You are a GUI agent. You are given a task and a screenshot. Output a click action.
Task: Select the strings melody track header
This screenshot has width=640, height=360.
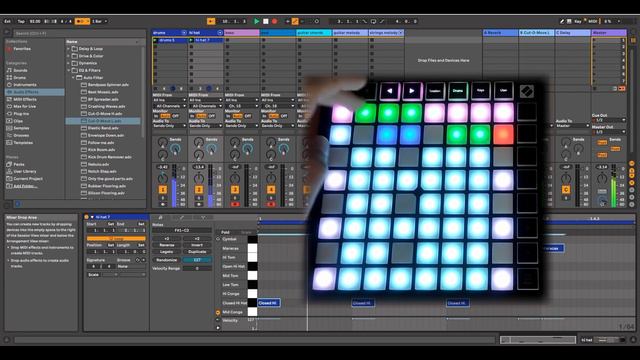click(x=386, y=33)
